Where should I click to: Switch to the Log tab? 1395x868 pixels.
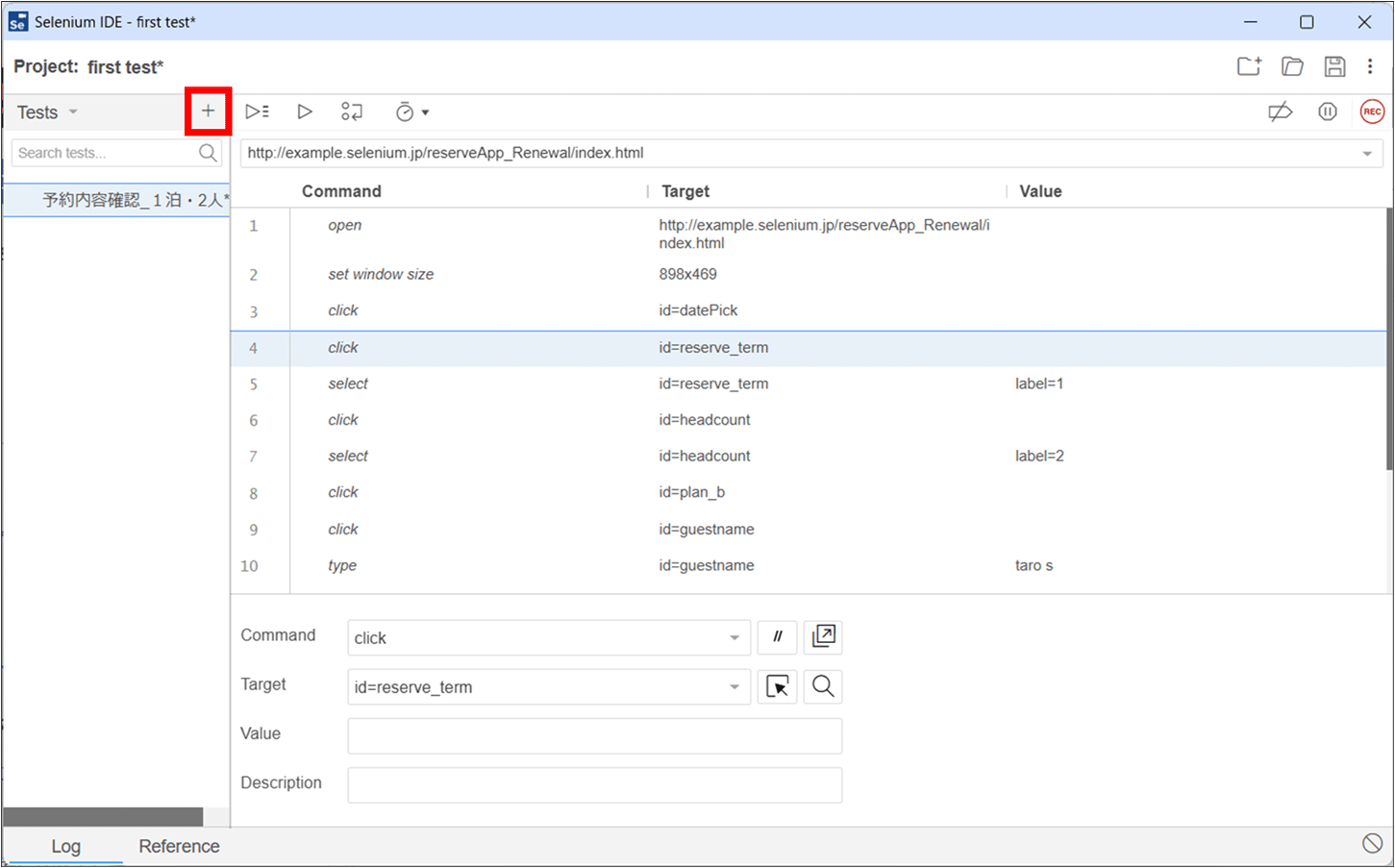[x=65, y=846]
